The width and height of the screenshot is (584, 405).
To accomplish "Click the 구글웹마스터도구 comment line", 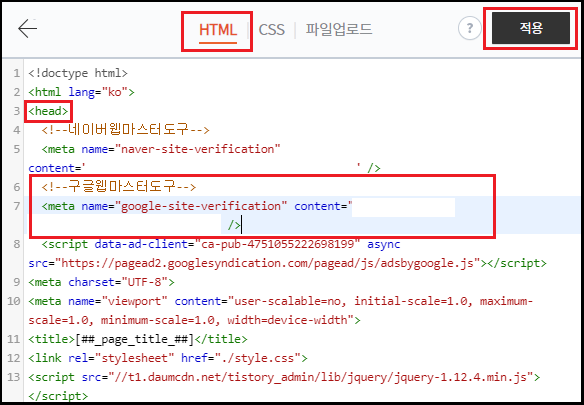I will click(119, 187).
